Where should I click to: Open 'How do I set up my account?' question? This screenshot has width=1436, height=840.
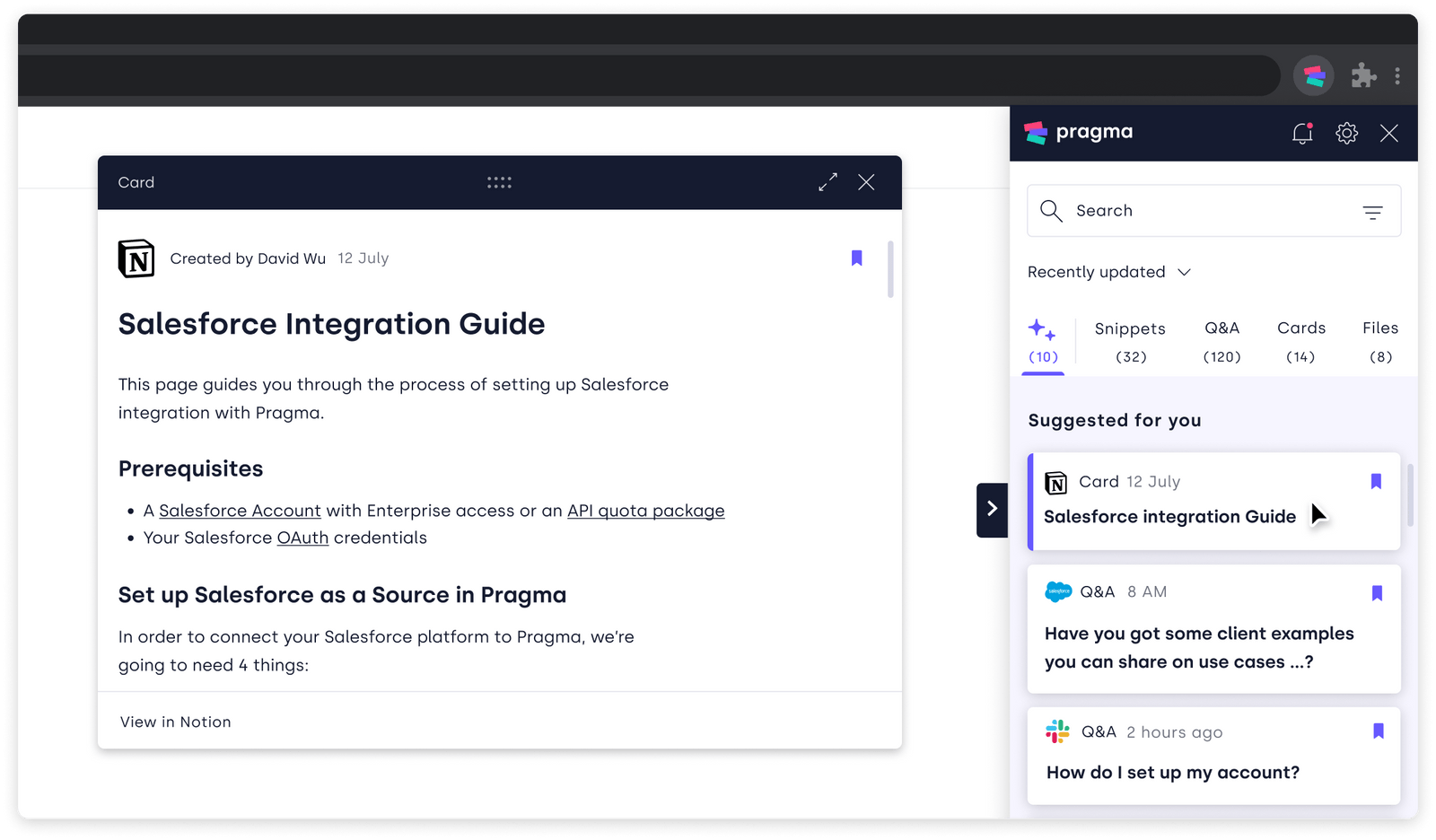[1213, 756]
